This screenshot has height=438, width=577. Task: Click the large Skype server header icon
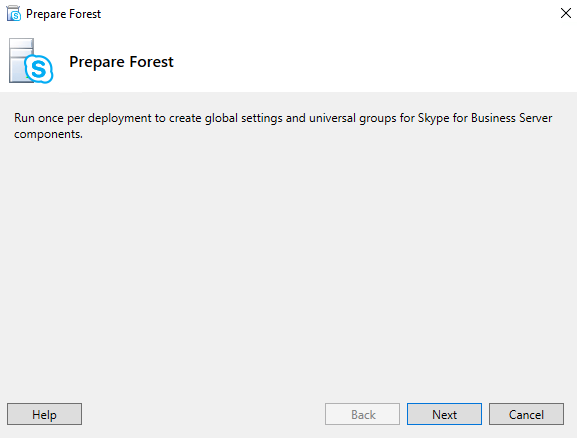[x=31, y=61]
